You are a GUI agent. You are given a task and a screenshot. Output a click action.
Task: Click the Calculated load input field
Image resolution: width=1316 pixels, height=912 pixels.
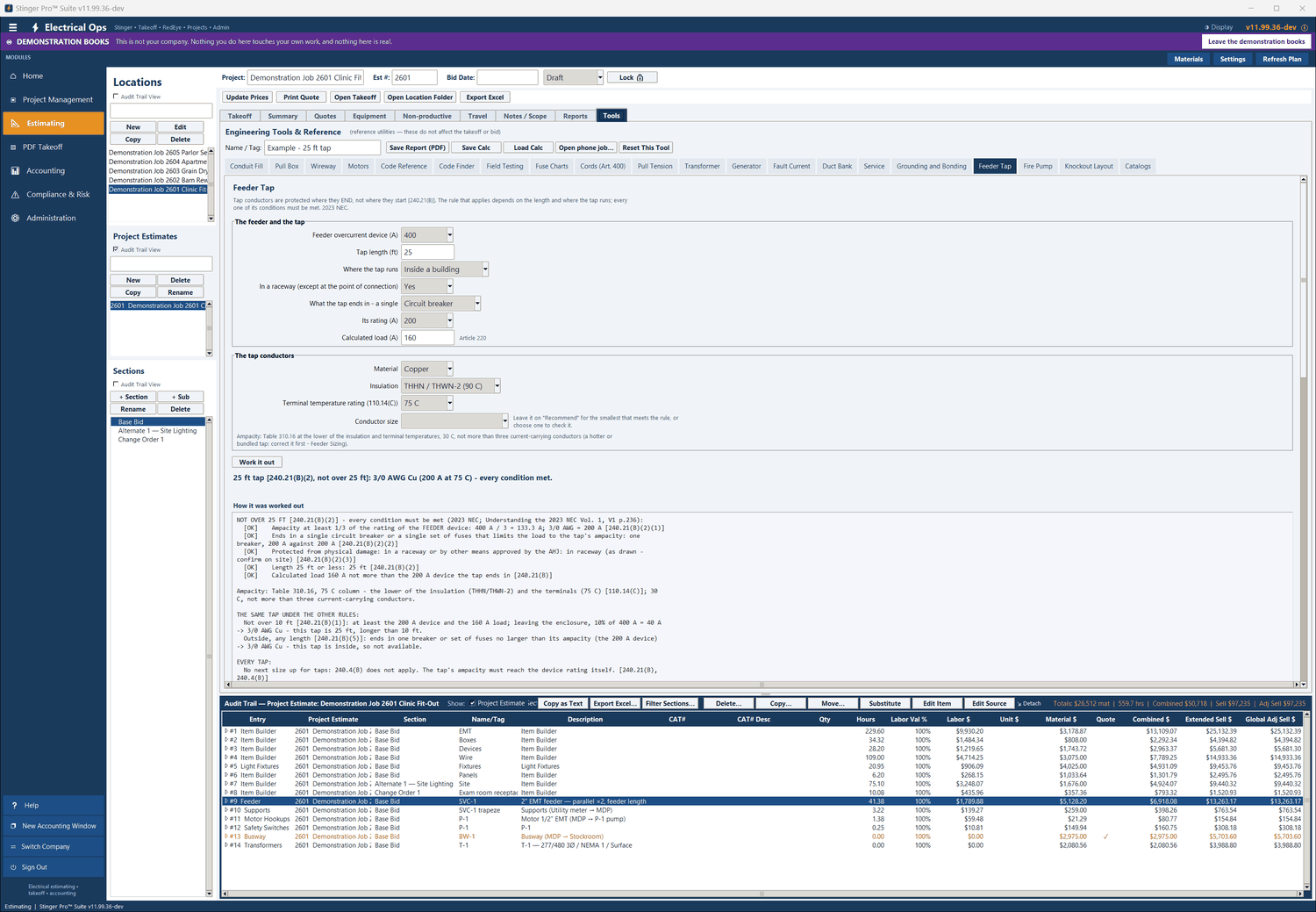(427, 338)
